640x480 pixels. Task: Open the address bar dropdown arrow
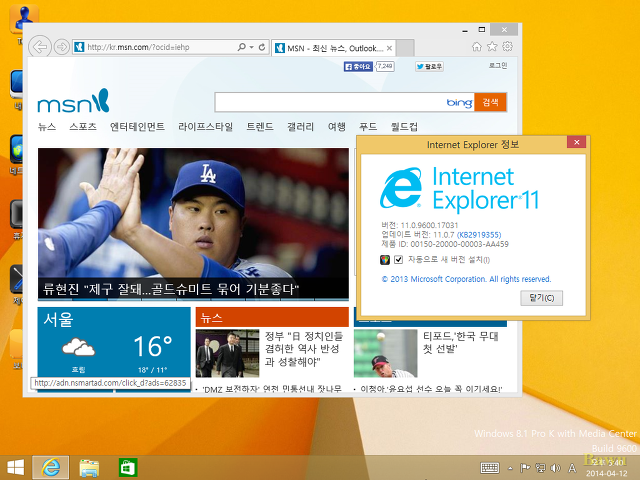coord(252,47)
